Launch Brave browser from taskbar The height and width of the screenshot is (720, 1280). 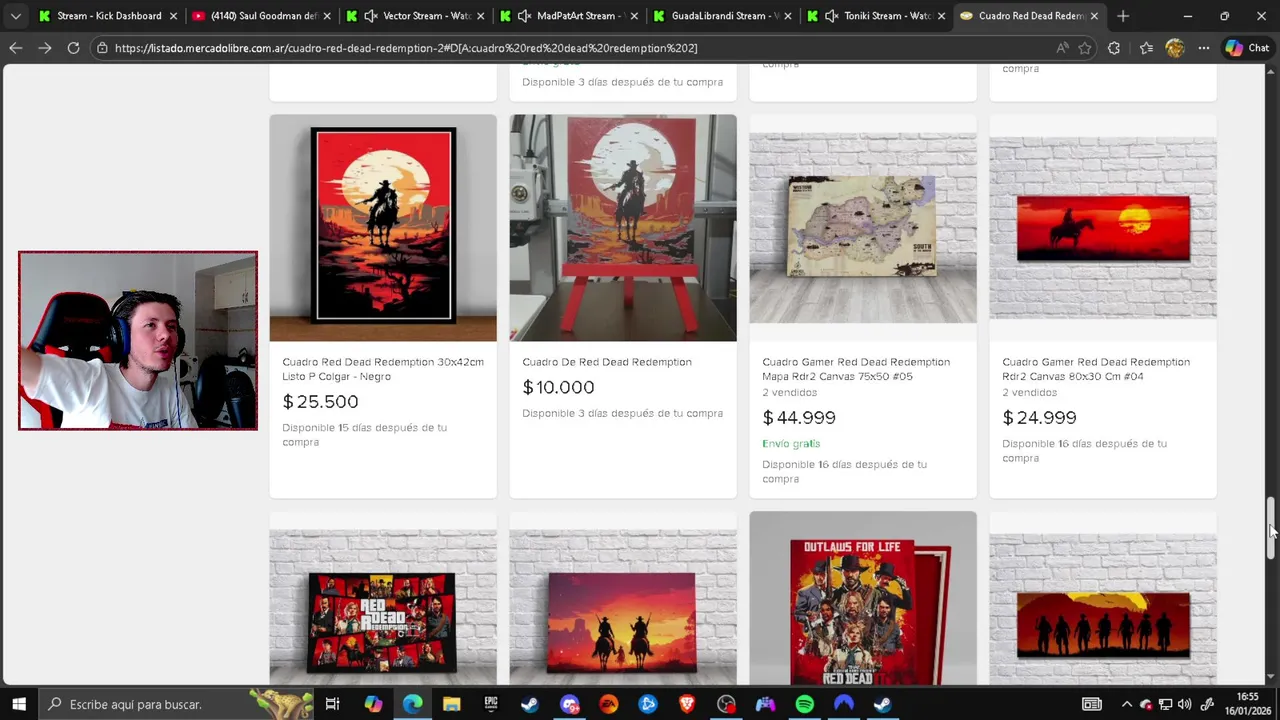[x=687, y=704]
